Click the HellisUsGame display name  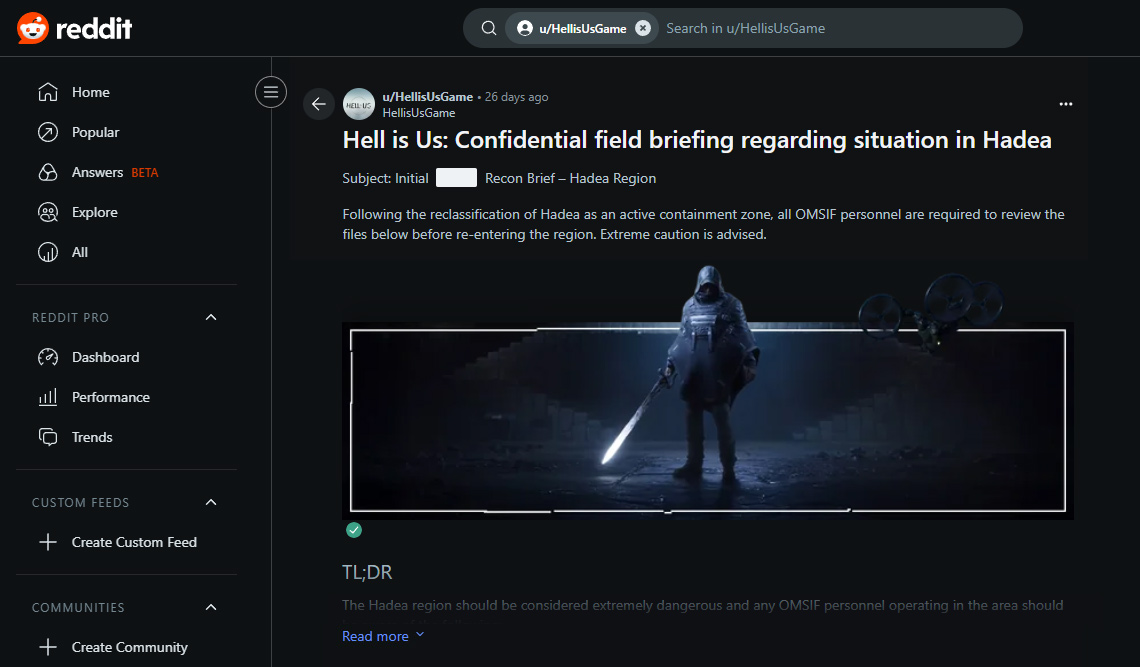pos(419,113)
